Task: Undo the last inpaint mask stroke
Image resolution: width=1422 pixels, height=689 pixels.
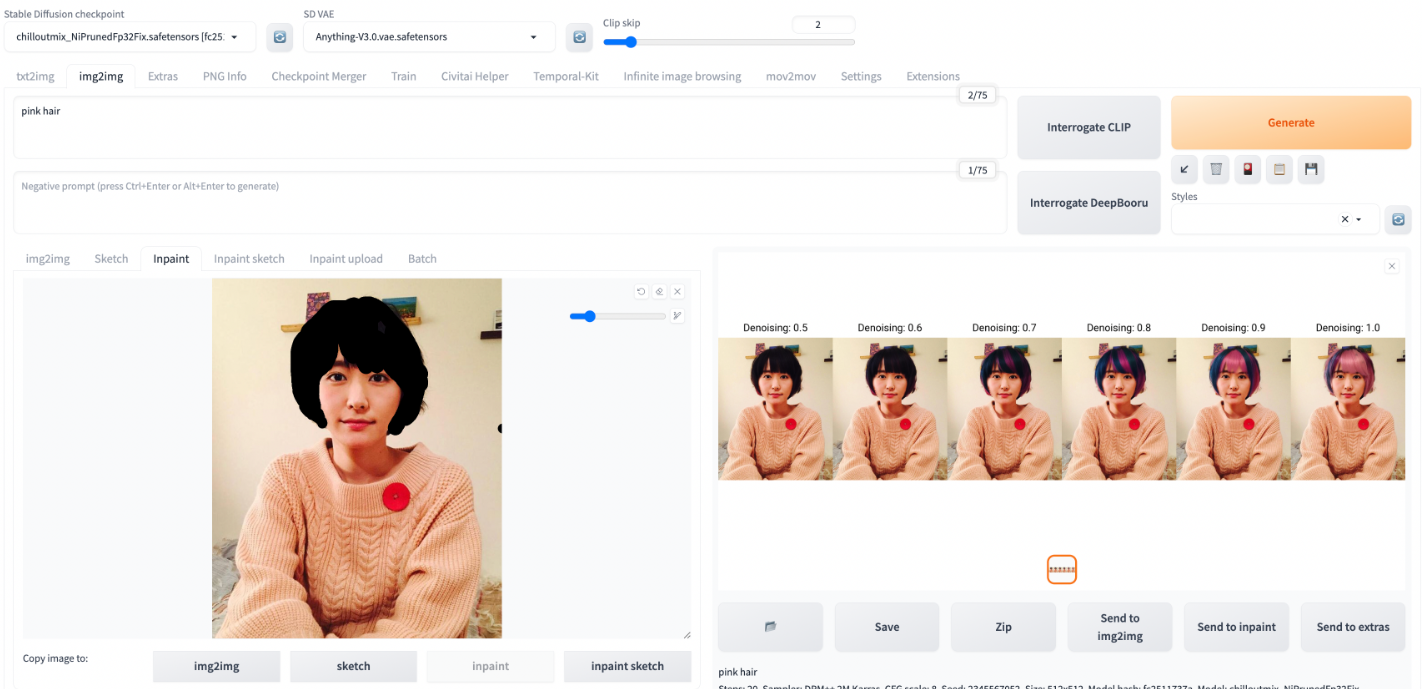Action: pyautogui.click(x=641, y=291)
